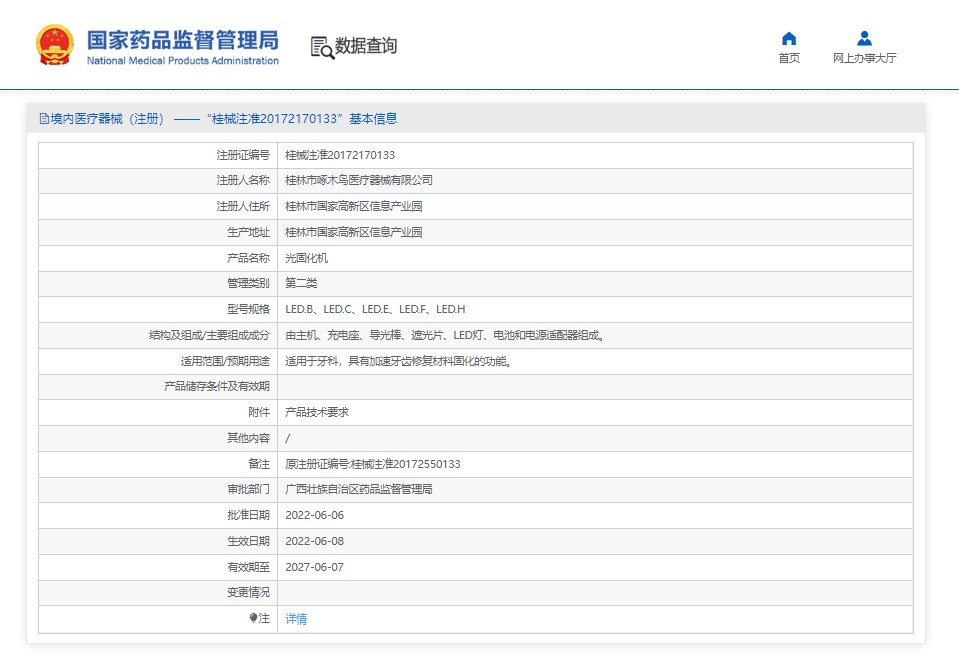959x661 pixels.
Task: Click the home house icon
Action: point(789,39)
